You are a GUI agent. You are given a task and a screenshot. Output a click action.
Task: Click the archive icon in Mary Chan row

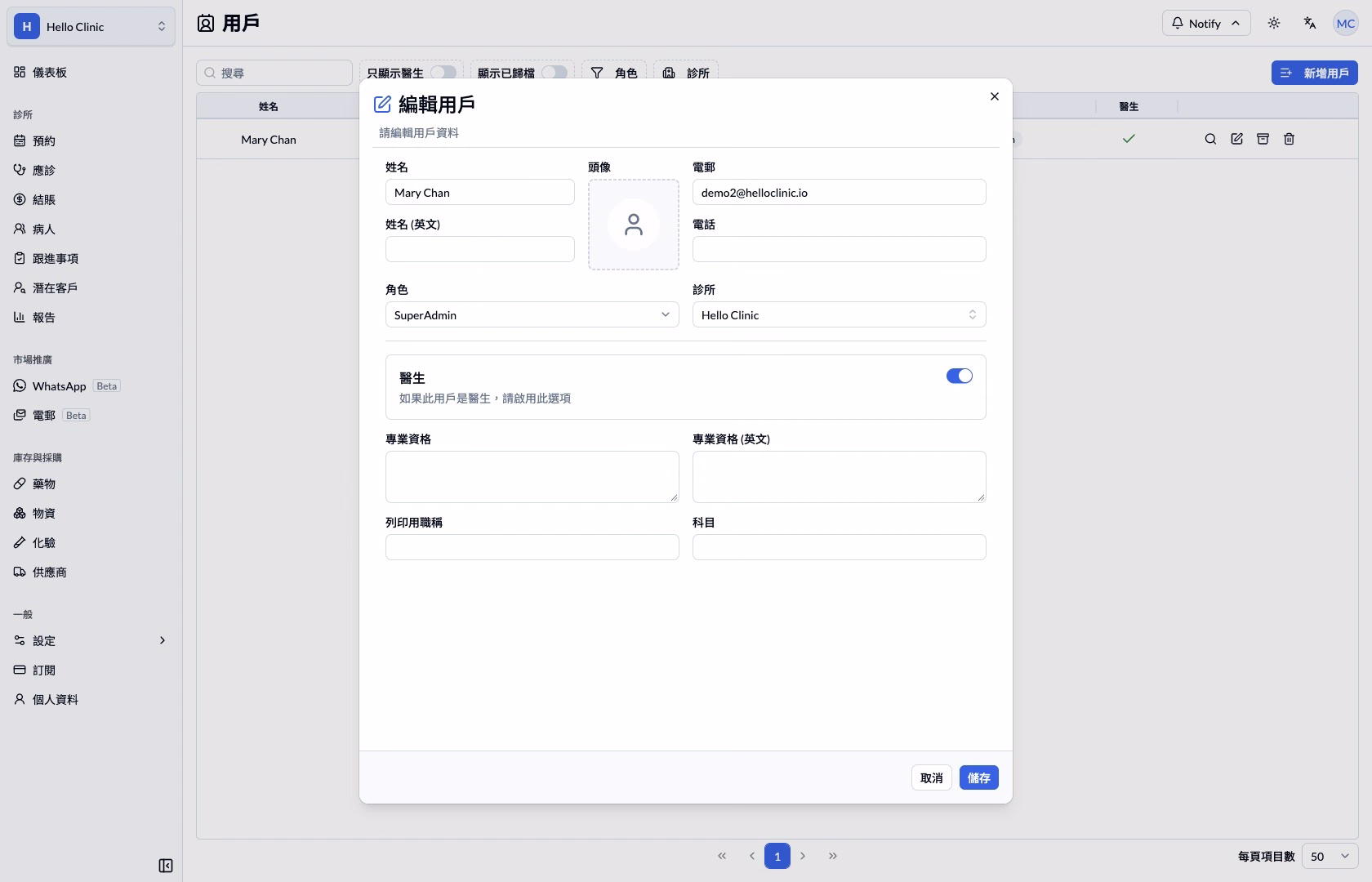pyautogui.click(x=1263, y=139)
